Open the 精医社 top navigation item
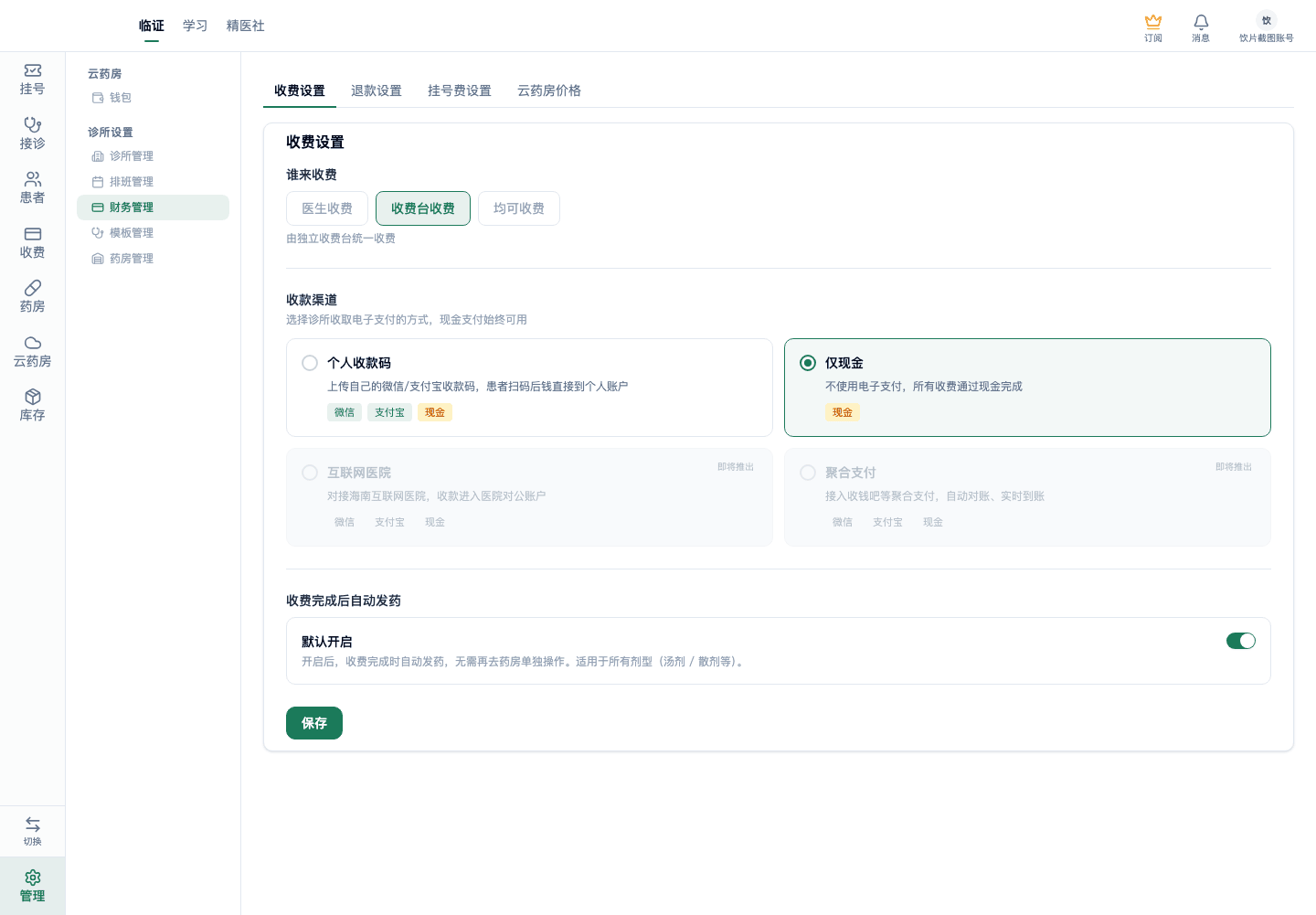 246,26
